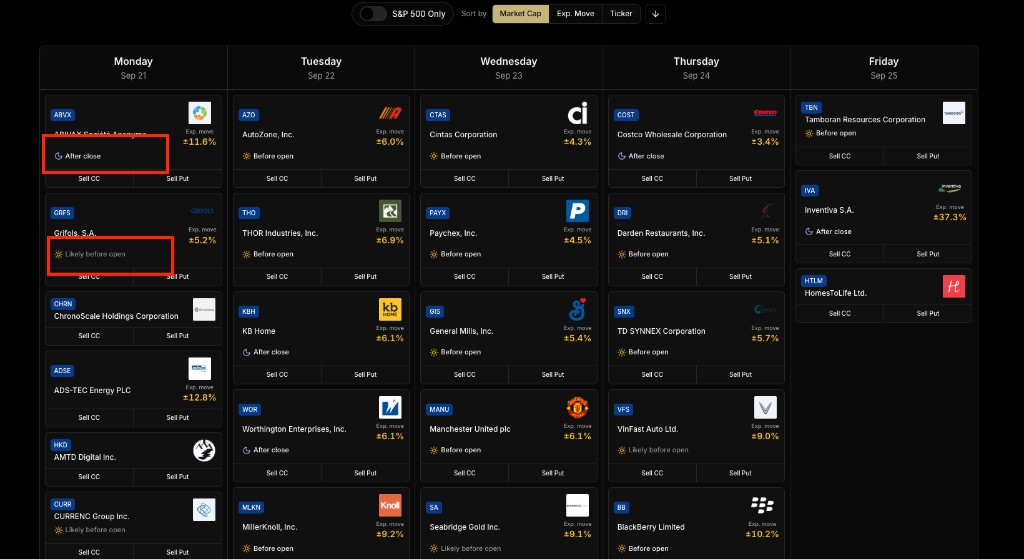Click the Manchester United crest logo
The image size is (1024, 559).
[577, 407]
